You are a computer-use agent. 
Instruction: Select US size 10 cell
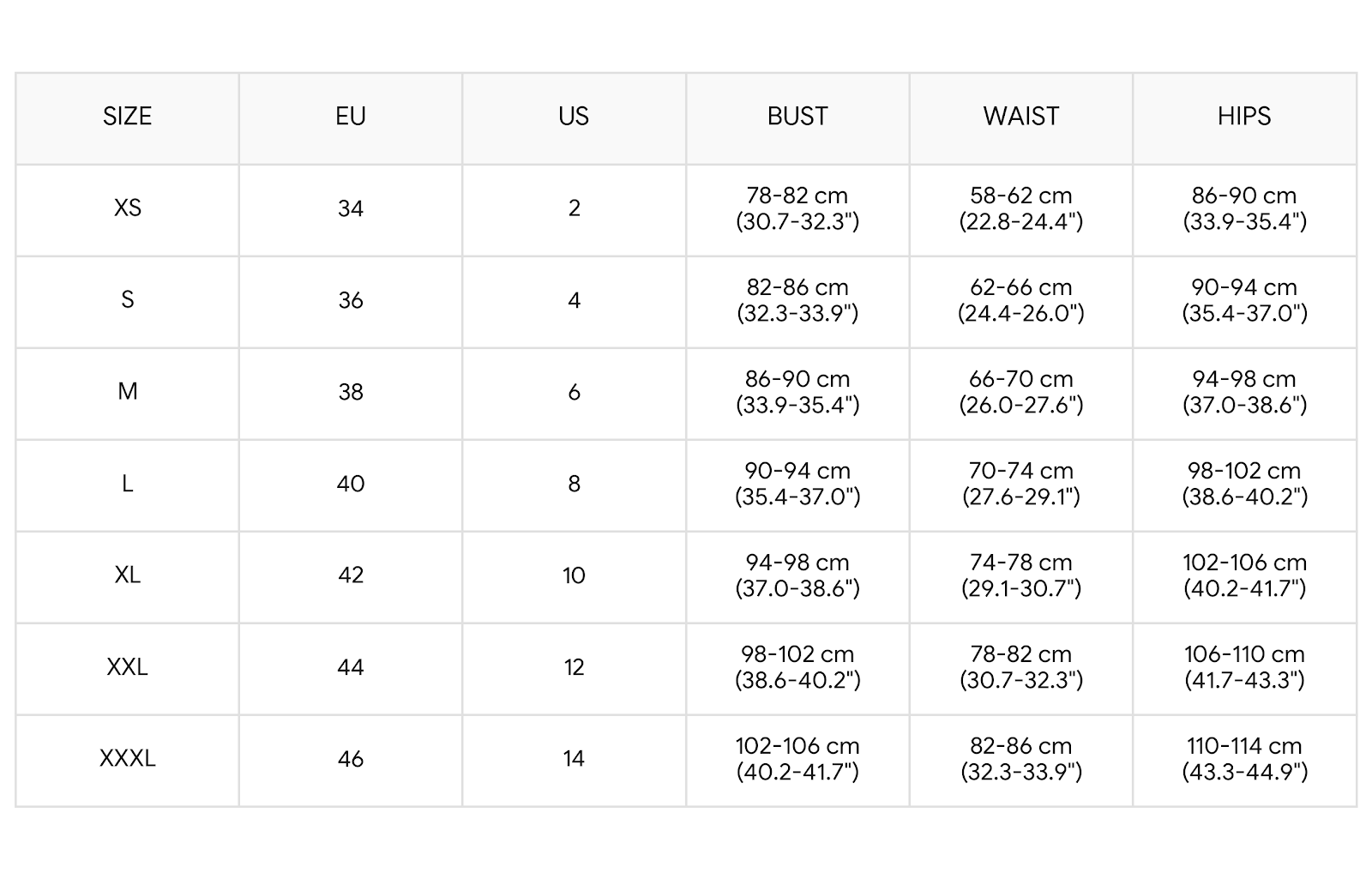pyautogui.click(x=574, y=575)
